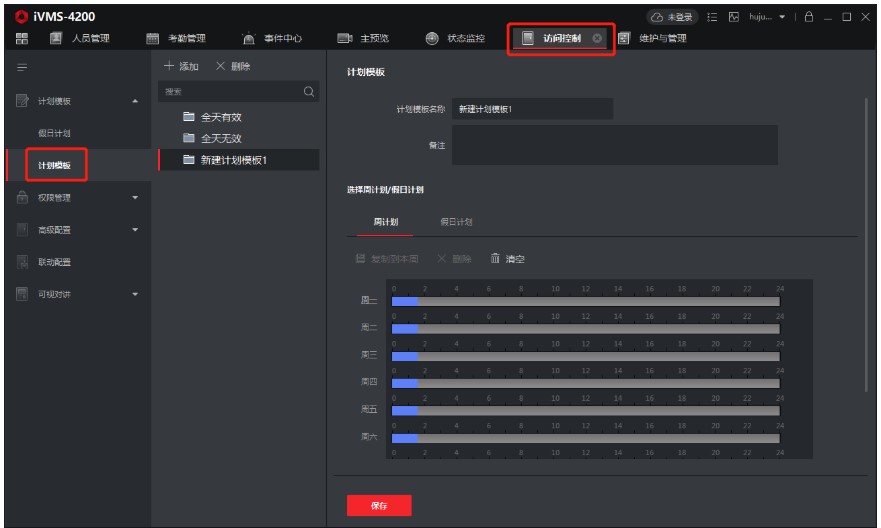Expand the 可视对讲 sidebar group
Viewport: 881px width, 528px height.
point(135,294)
